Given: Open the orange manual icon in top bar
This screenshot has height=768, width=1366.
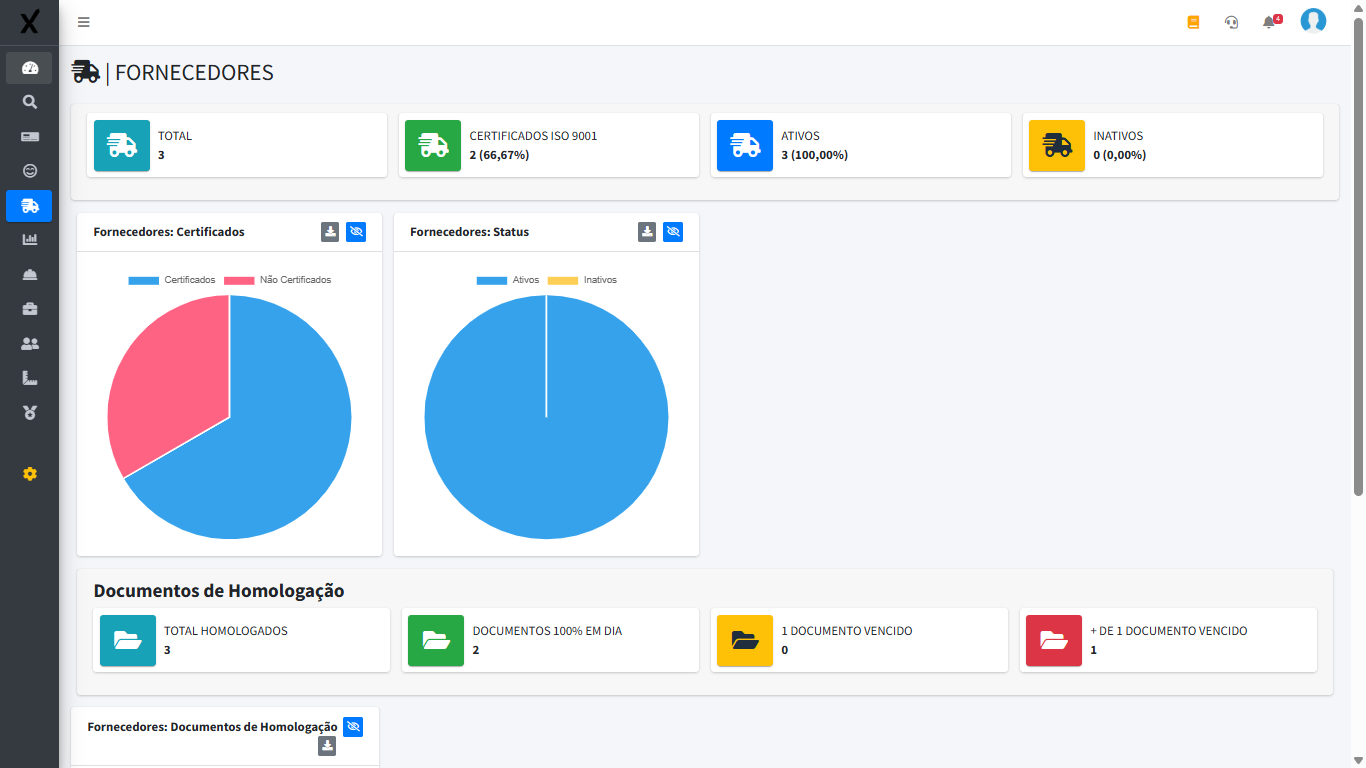Looking at the screenshot, I should click(x=1192, y=21).
